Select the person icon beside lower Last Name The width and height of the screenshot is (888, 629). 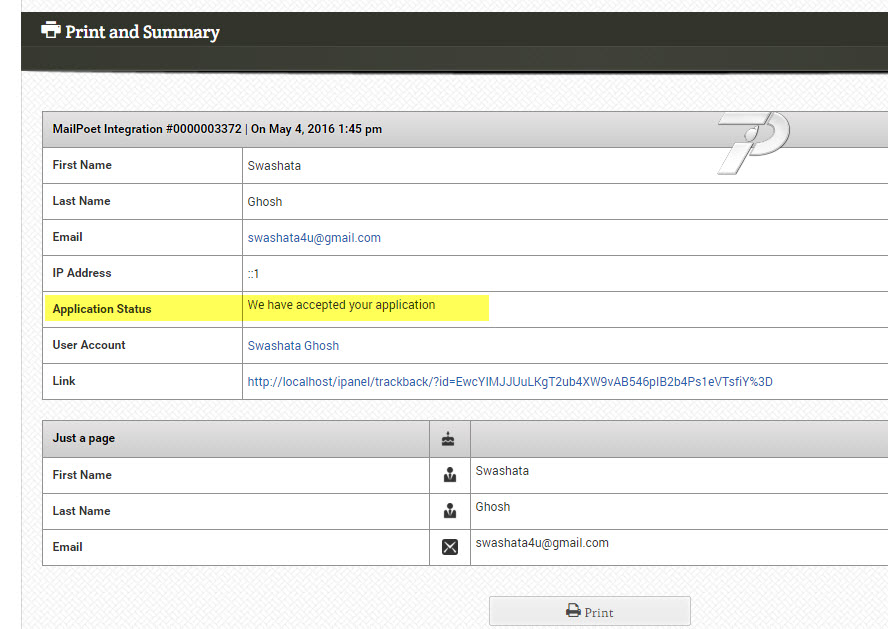(x=449, y=511)
